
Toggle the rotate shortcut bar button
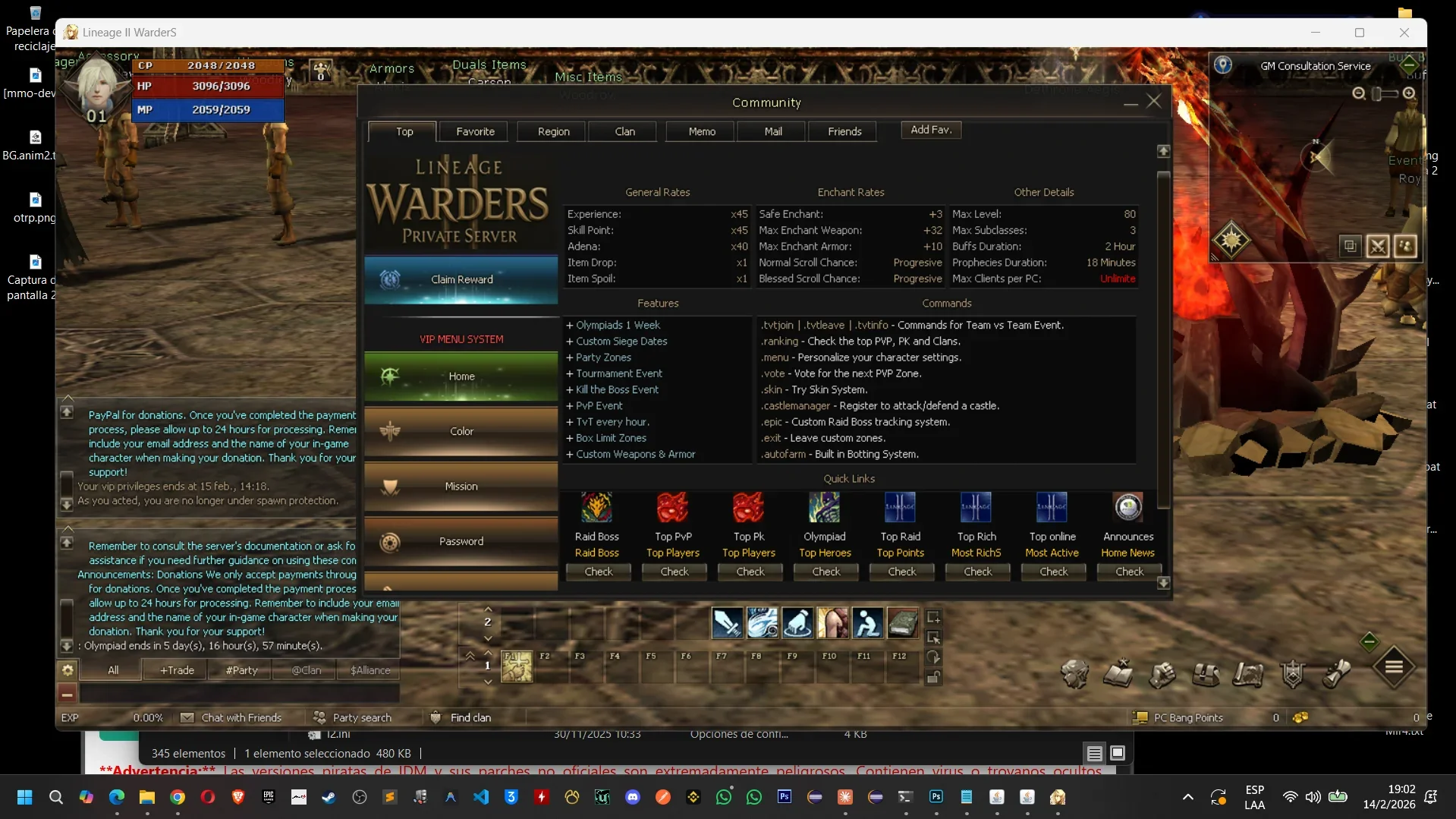934,657
